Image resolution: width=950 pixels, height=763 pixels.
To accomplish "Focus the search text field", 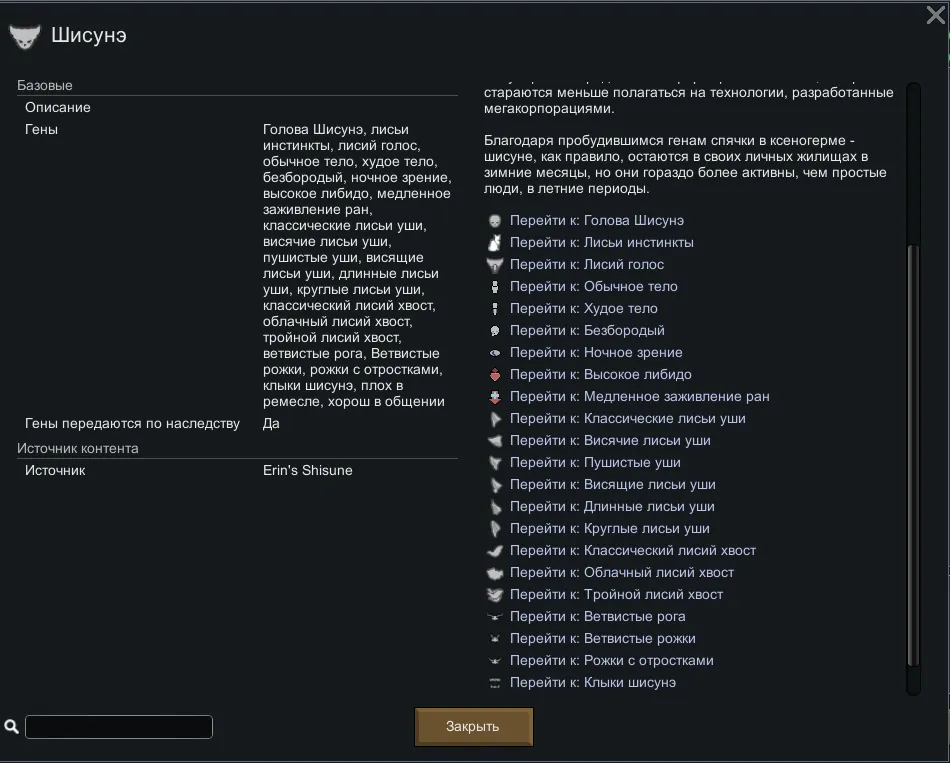I will 119,727.
